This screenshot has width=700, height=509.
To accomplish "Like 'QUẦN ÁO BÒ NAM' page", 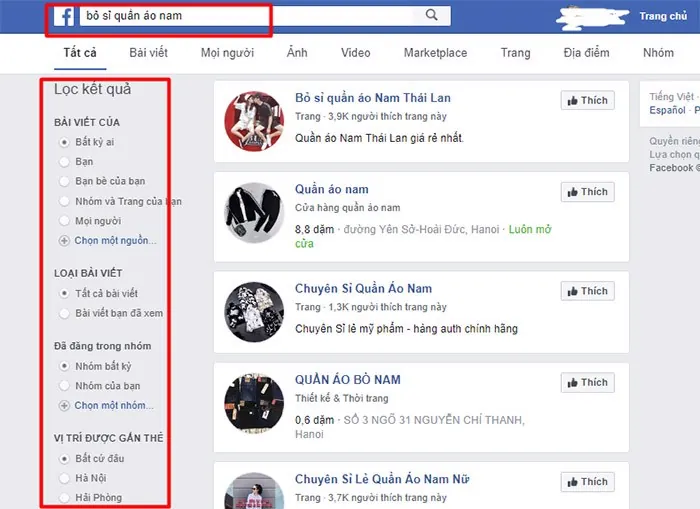I will tap(588, 383).
